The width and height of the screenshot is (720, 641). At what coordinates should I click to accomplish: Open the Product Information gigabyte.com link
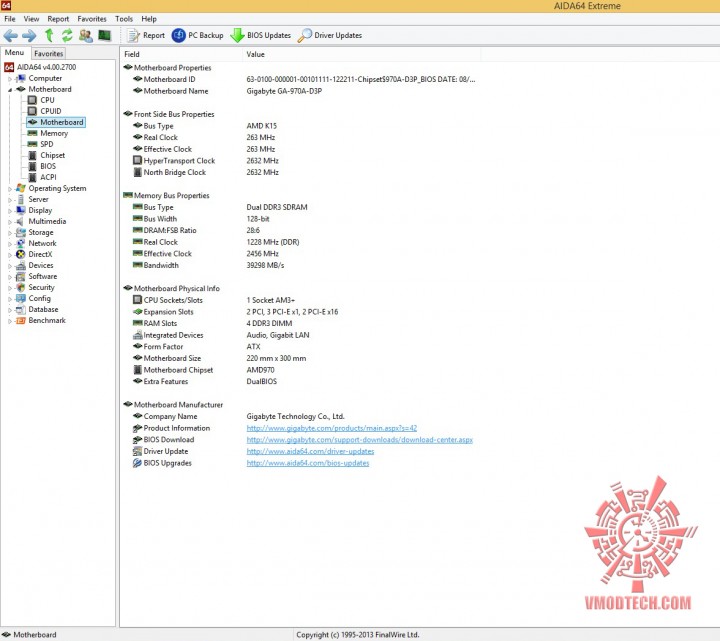(332, 428)
